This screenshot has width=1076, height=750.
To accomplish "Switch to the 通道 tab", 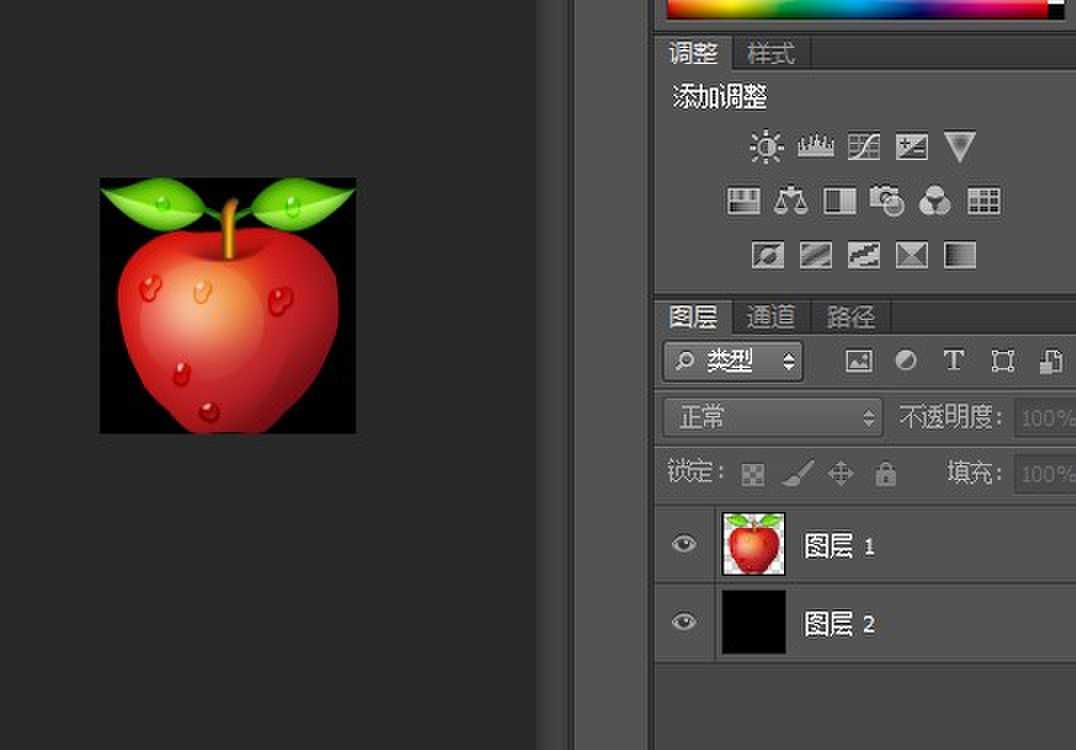I will 771,317.
